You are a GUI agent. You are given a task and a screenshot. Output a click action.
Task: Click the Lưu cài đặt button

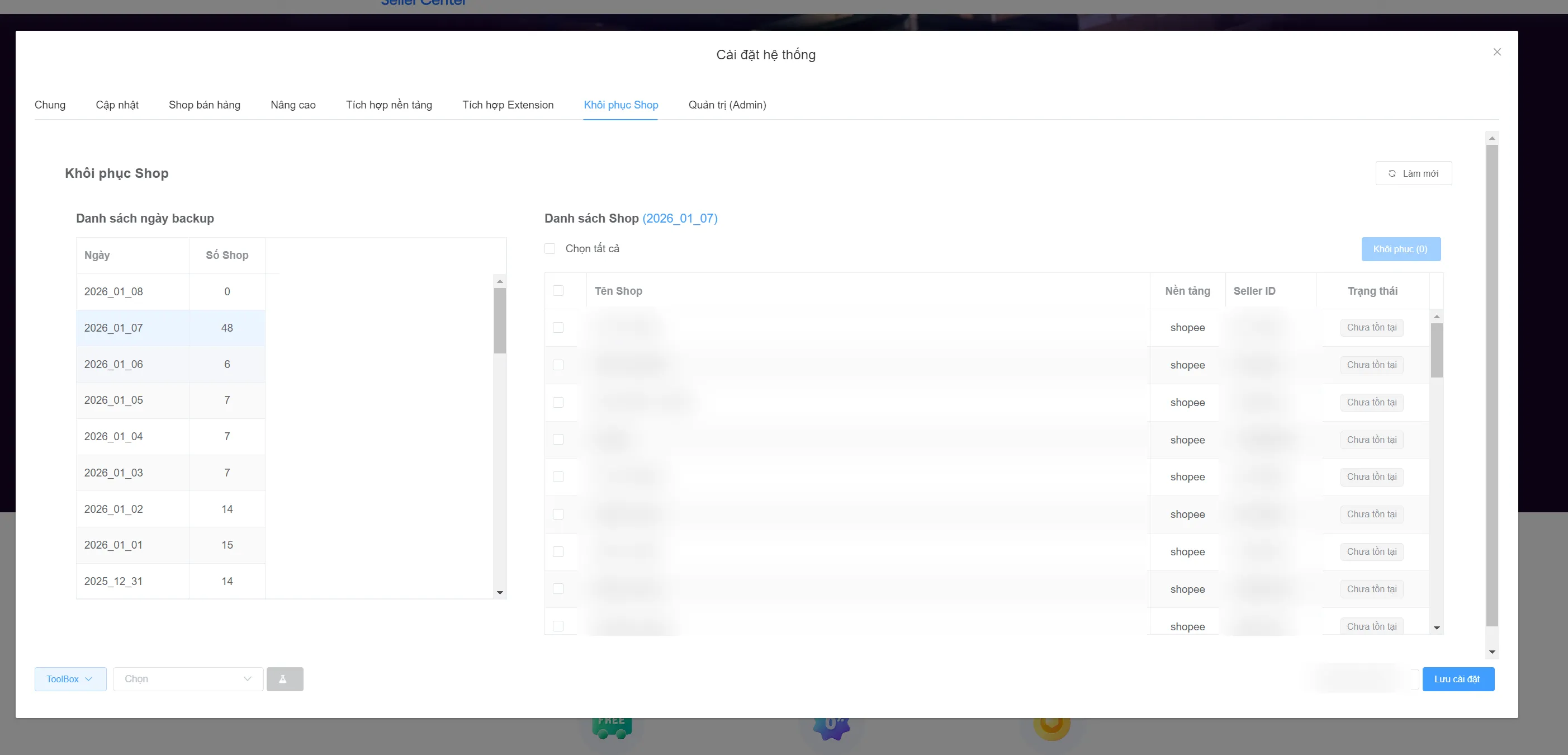pos(1458,679)
